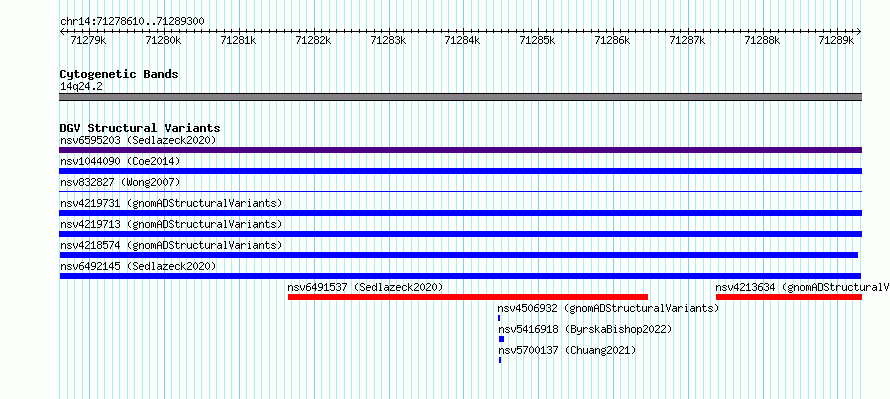Click the chr14:71278610..71289300 coordinates label

[132, 22]
